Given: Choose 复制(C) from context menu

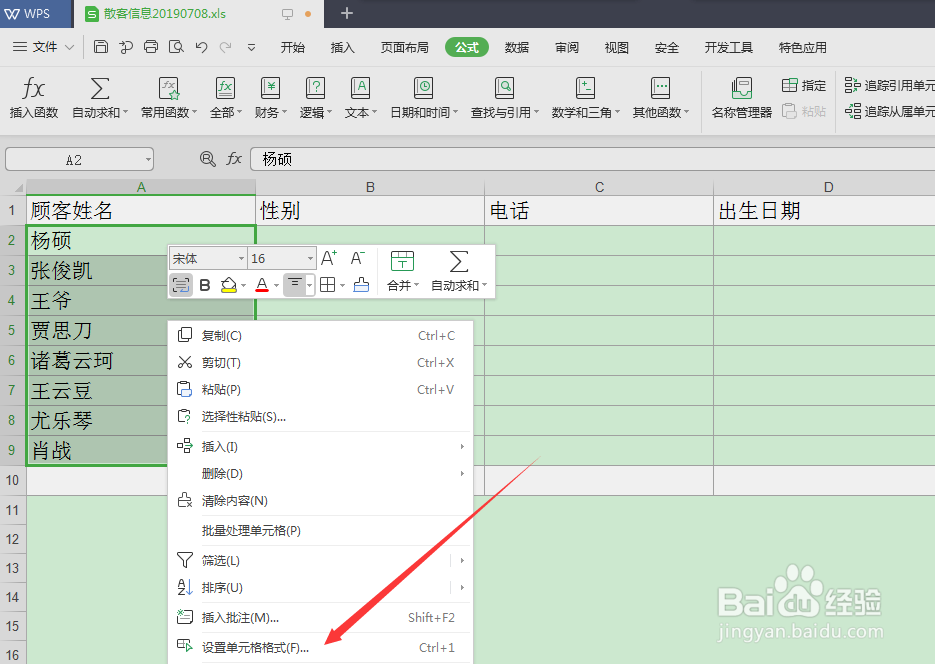Looking at the screenshot, I should 321,336.
